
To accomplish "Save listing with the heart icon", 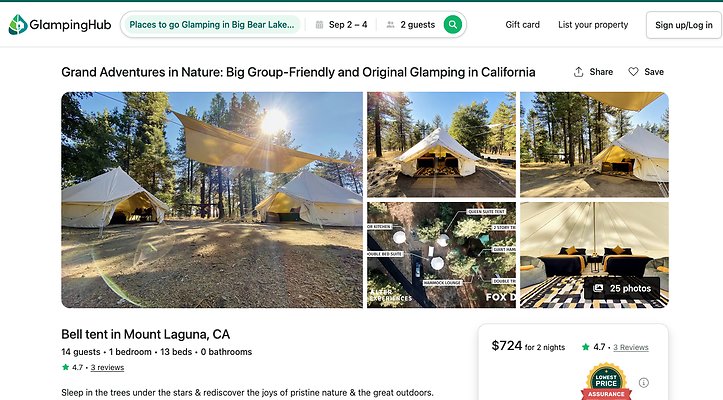I will (x=634, y=72).
